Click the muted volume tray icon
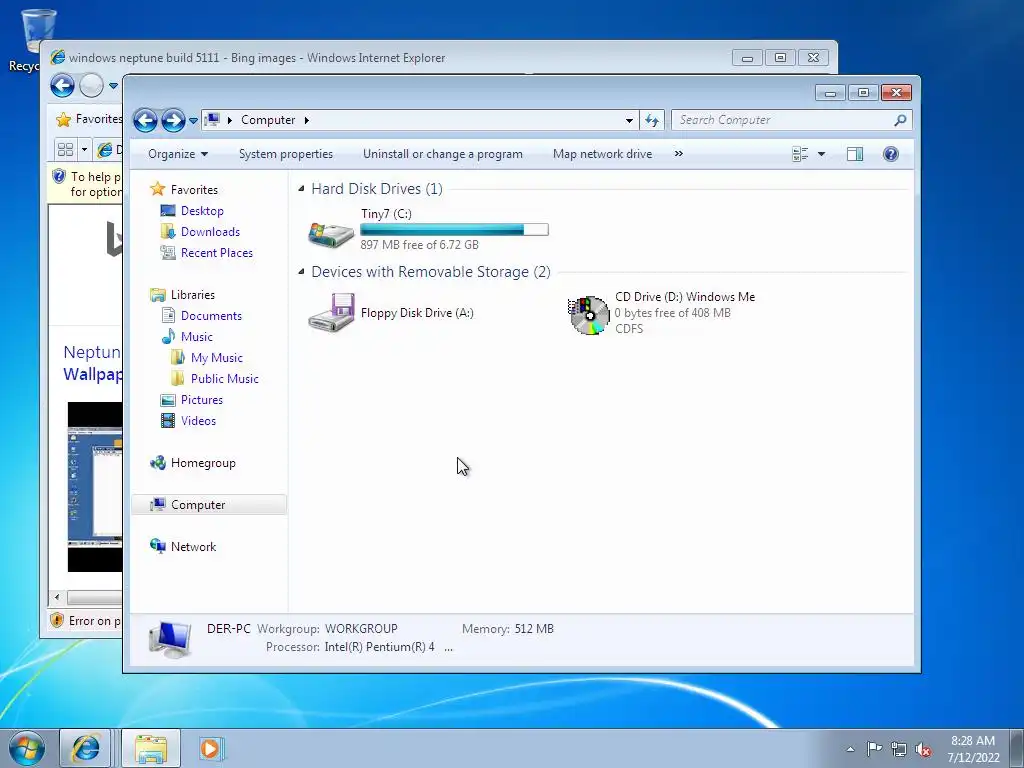The height and width of the screenshot is (768, 1024). (923, 750)
